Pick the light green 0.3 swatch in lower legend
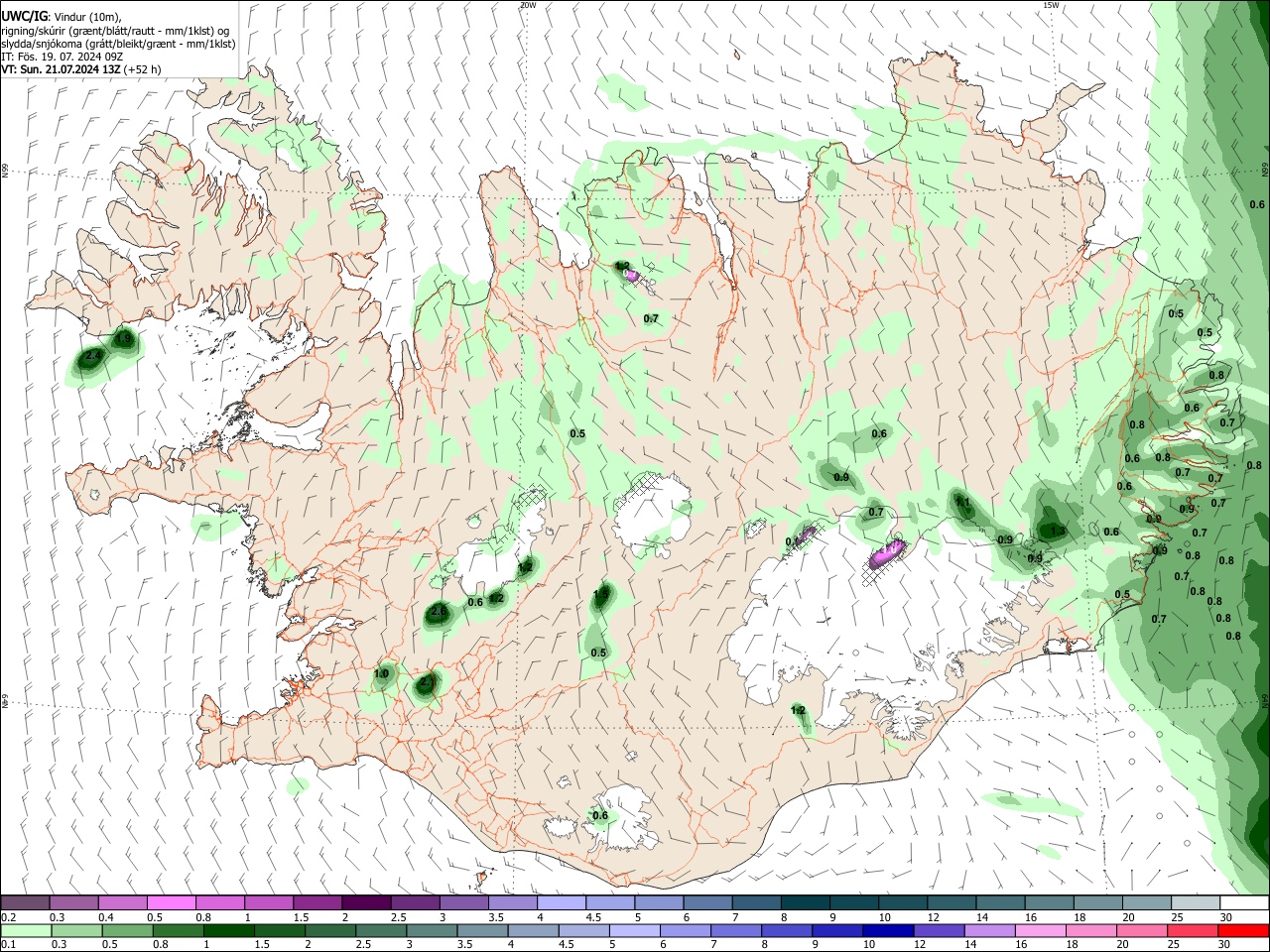 (x=76, y=931)
